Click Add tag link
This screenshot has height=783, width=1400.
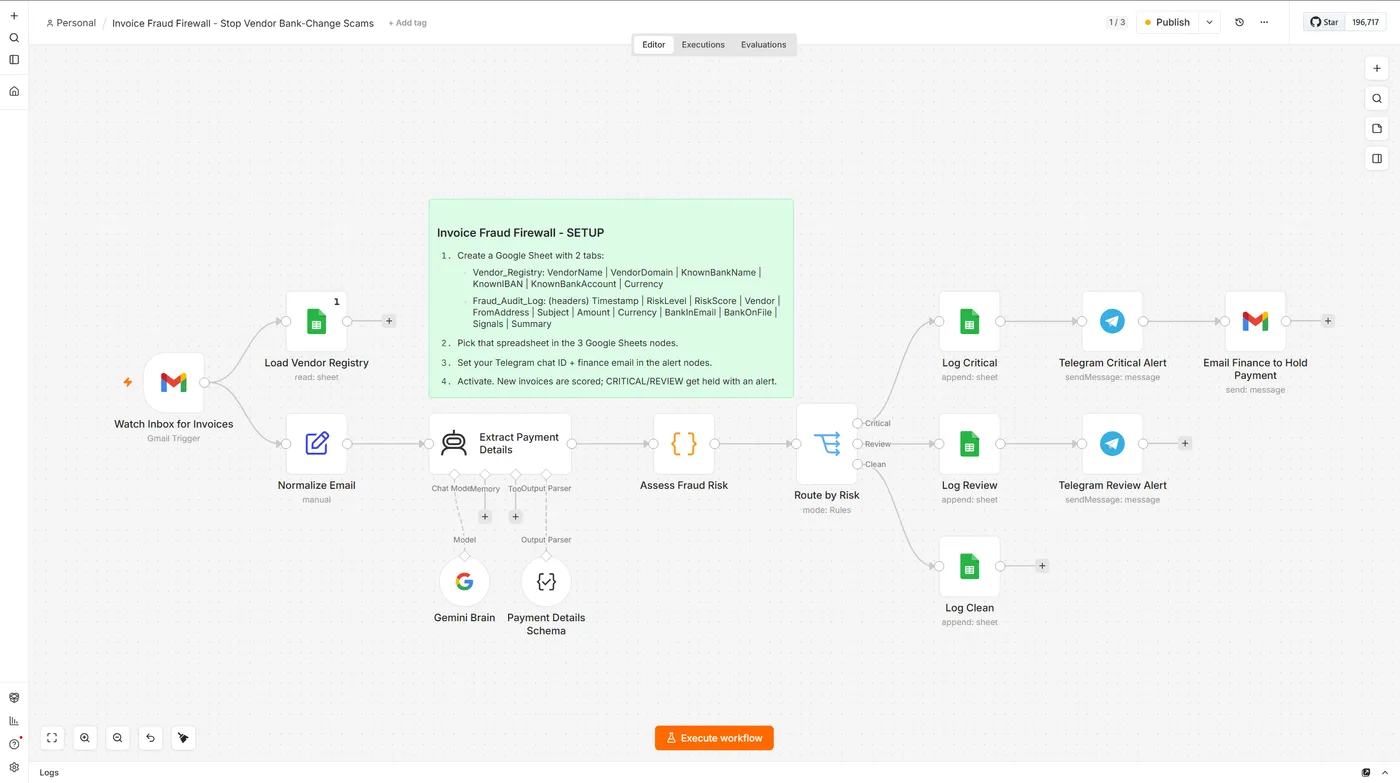[407, 23]
